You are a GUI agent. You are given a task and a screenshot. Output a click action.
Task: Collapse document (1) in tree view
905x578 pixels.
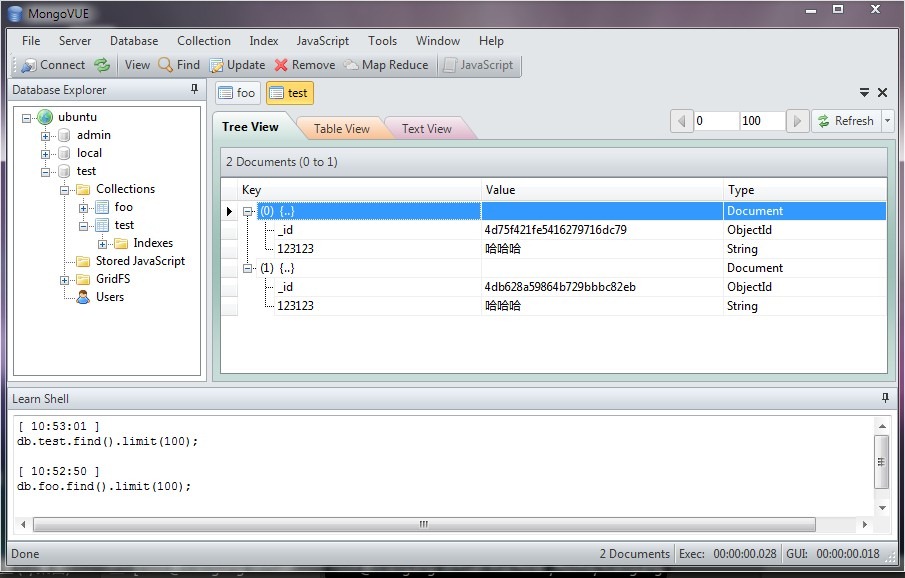point(248,269)
